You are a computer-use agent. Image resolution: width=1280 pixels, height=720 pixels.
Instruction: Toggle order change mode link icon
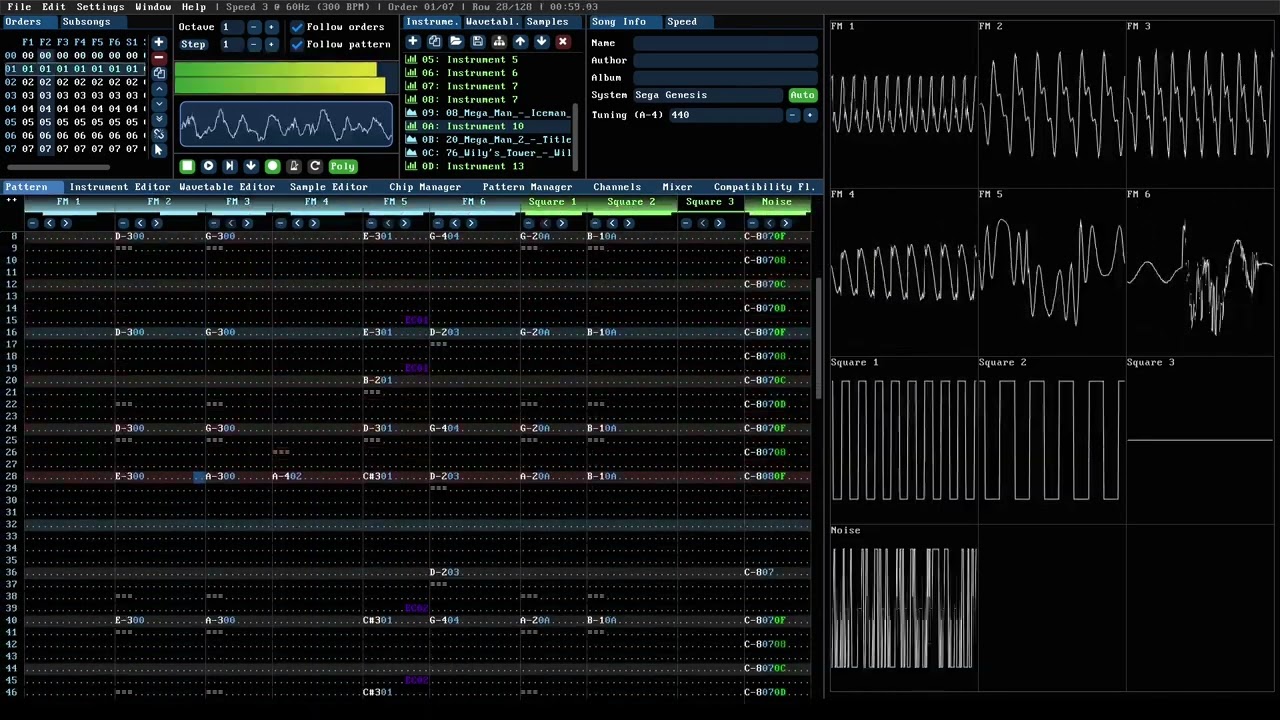pos(158,134)
